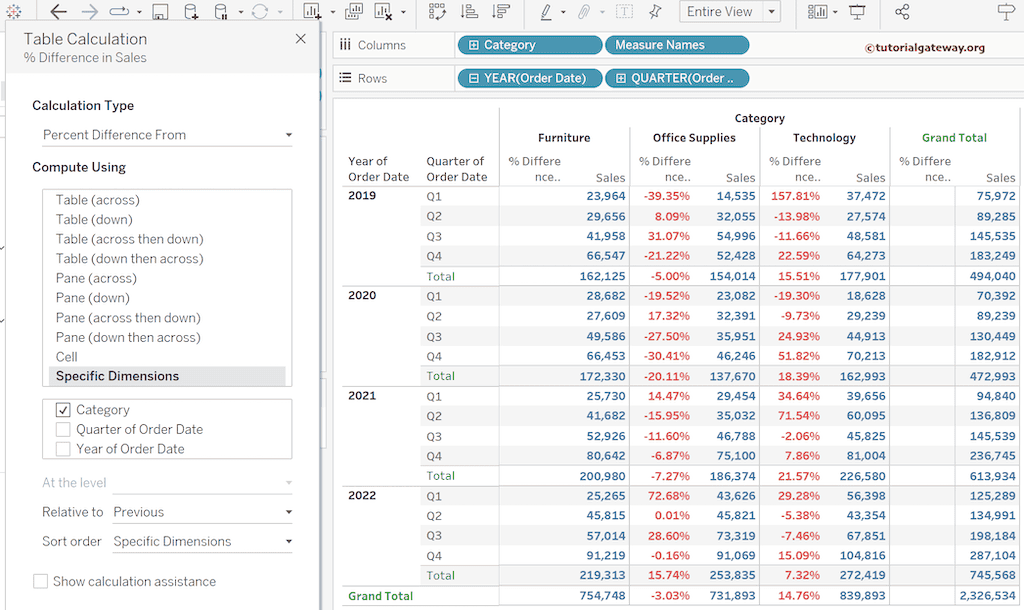Image resolution: width=1024 pixels, height=610 pixels.
Task: Click the YEAR(Order Date) pill in Rows
Action: click(530, 78)
